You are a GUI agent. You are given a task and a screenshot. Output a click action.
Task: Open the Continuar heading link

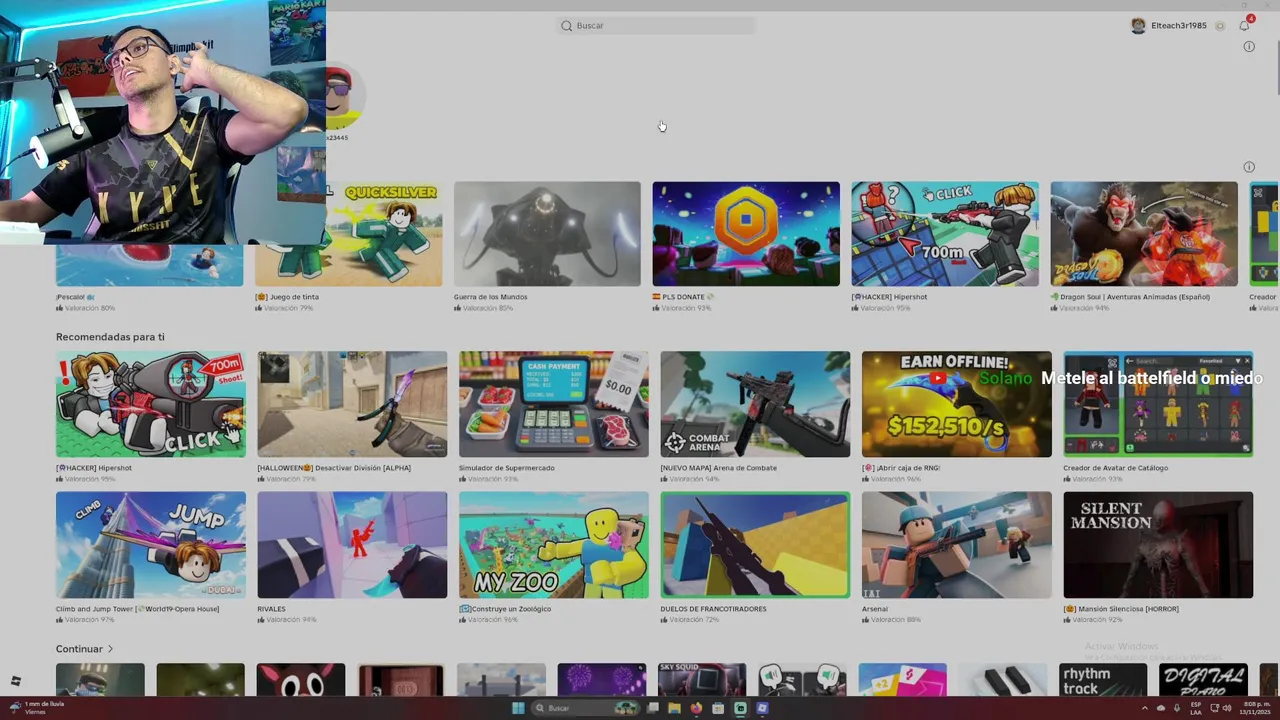click(x=79, y=649)
